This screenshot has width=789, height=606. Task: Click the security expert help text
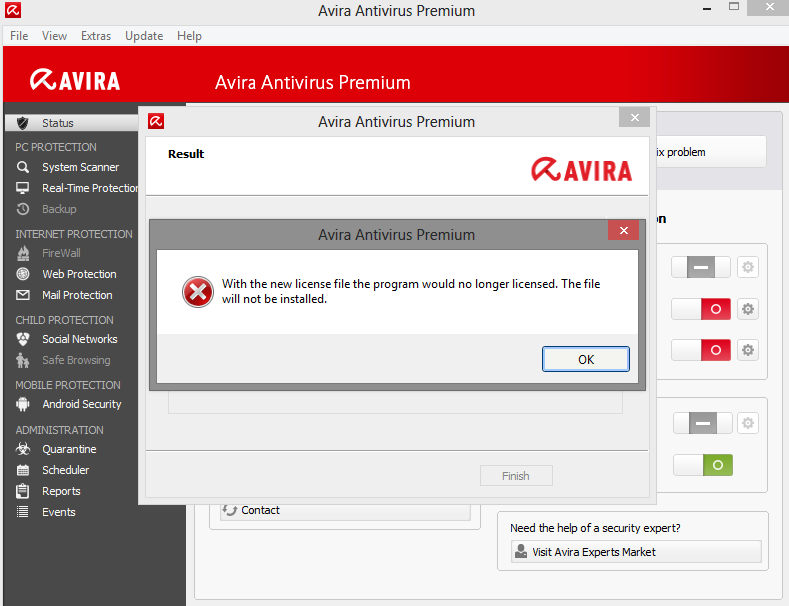[595, 528]
